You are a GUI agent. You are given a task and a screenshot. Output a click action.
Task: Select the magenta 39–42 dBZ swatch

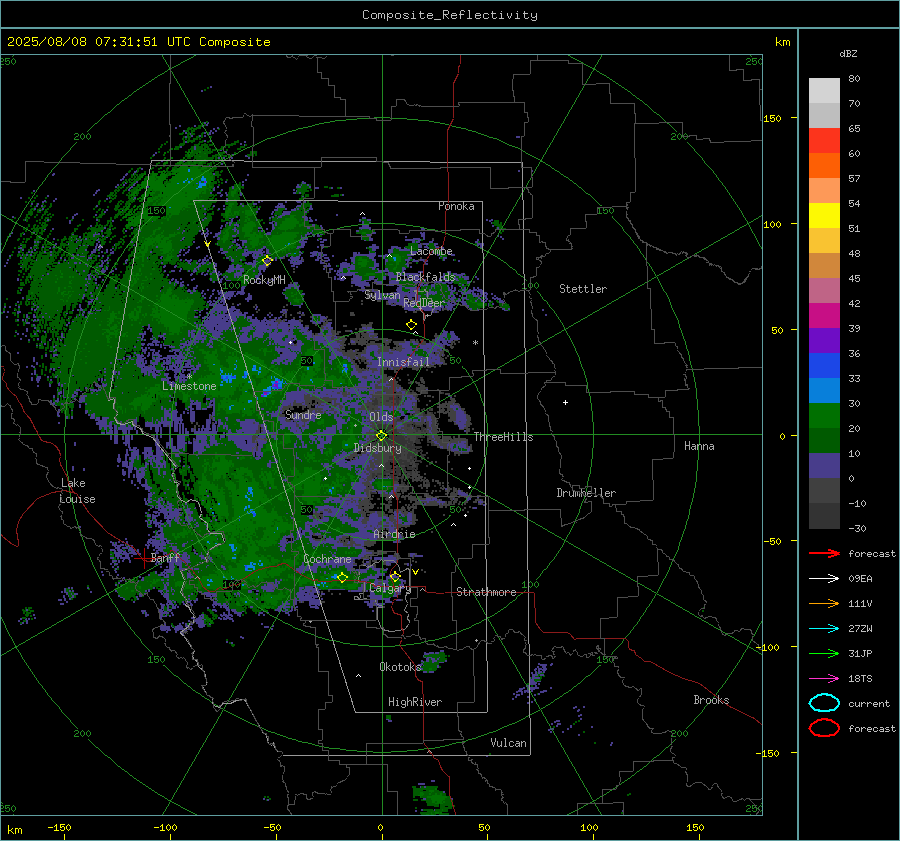pos(824,316)
